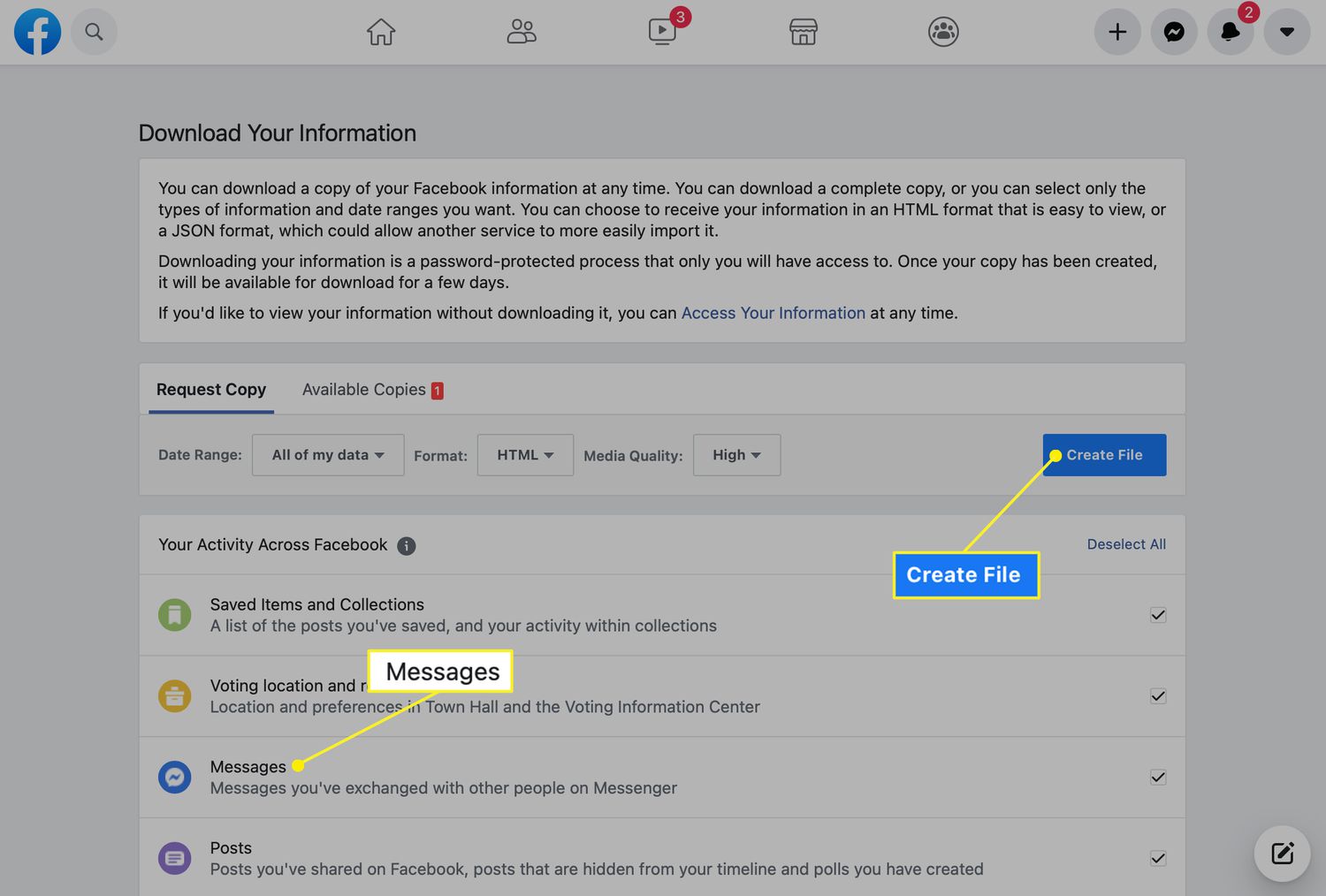The image size is (1326, 896).
Task: Toggle the Messages checkbox
Action: click(1158, 778)
